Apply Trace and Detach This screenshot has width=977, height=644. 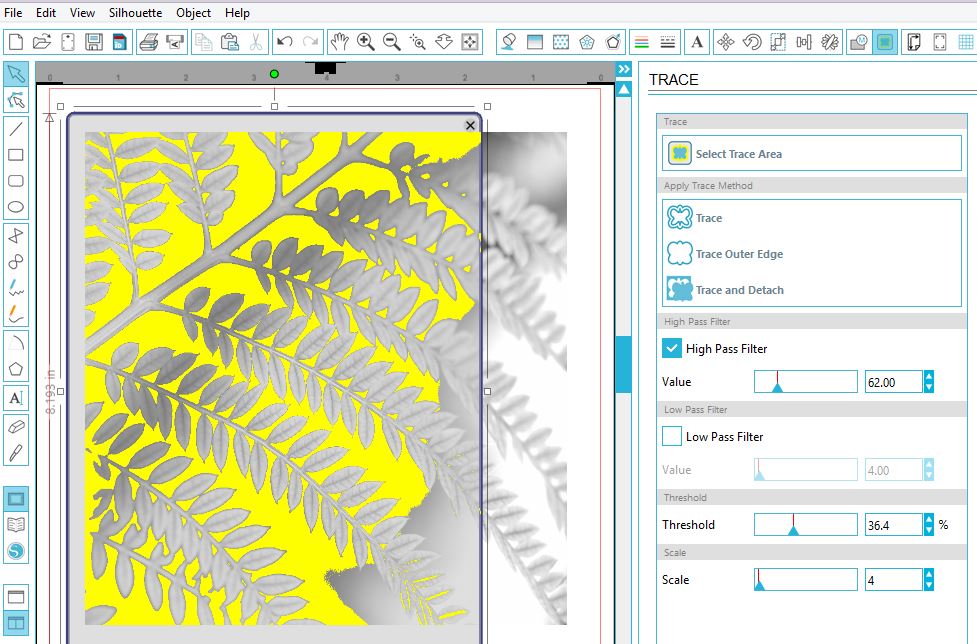tap(725, 290)
